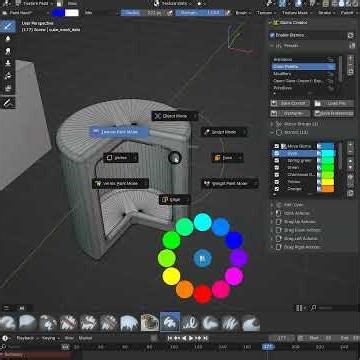Click the selected brush thumbnail in brush strip
The height and width of the screenshot is (360, 360).
tap(170, 322)
